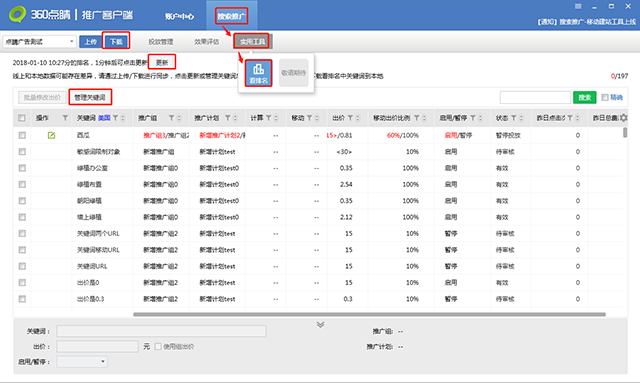The height and width of the screenshot is (383, 640).
Task: Click the 管理关键词 button
Action: click(90, 97)
